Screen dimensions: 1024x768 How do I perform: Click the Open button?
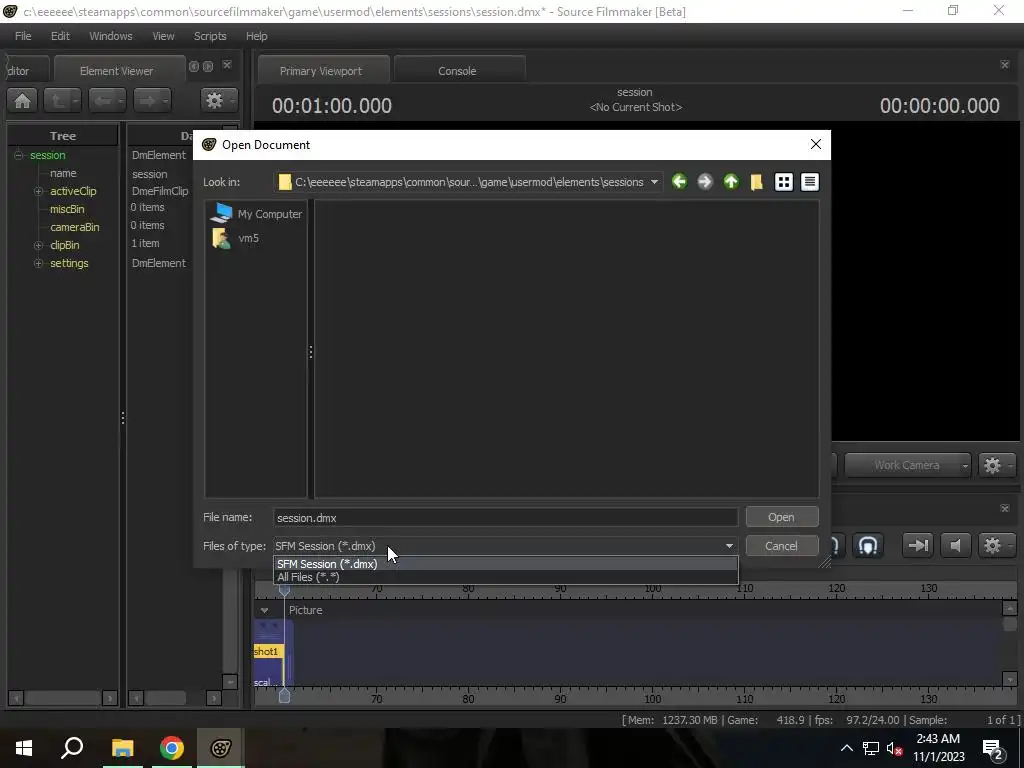(x=782, y=517)
